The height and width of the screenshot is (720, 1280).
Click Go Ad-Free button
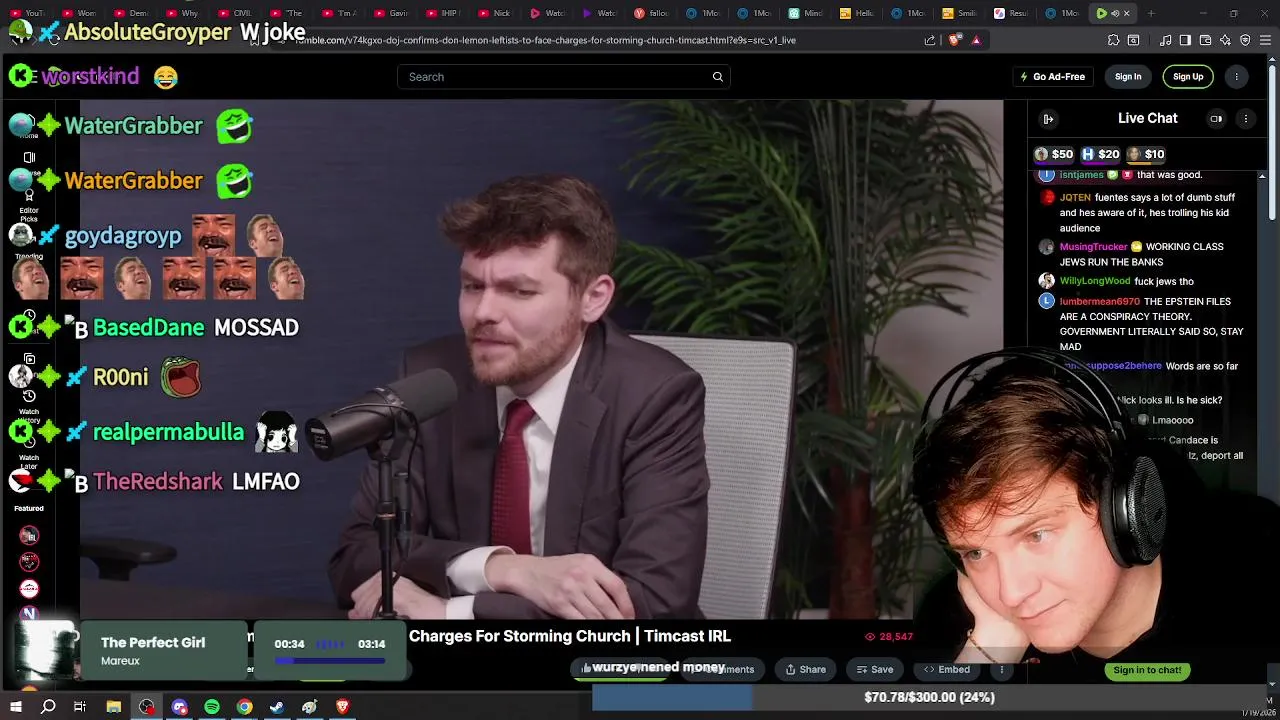coord(1052,77)
